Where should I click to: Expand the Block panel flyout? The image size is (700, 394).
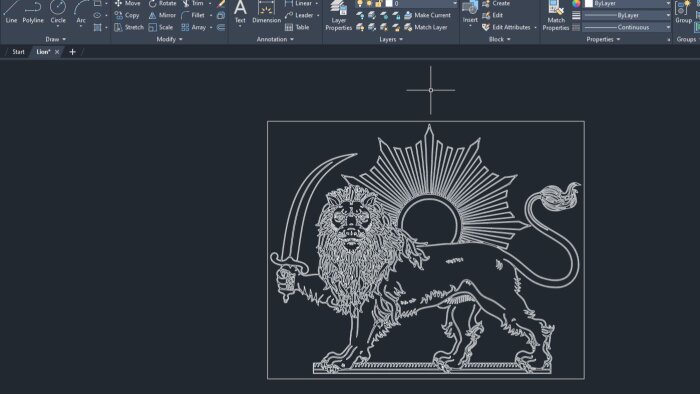tap(499, 39)
